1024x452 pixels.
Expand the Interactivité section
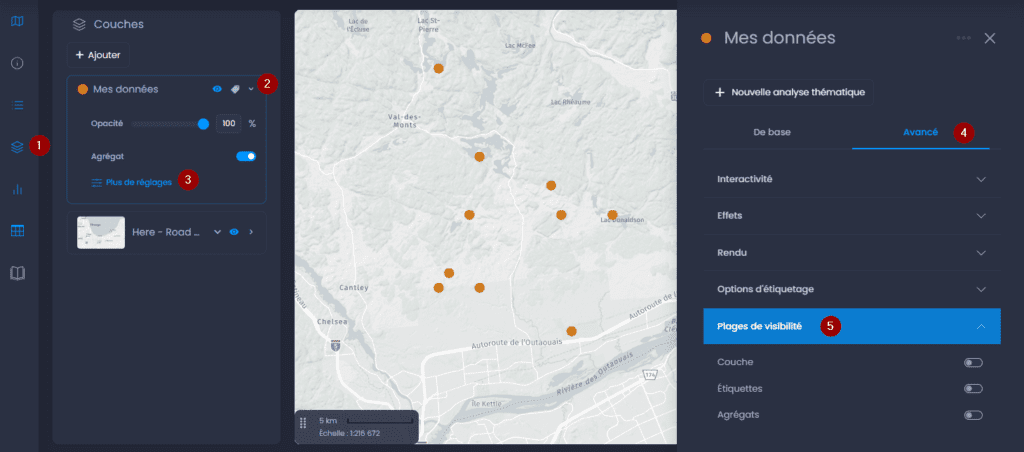pyautogui.click(x=852, y=179)
